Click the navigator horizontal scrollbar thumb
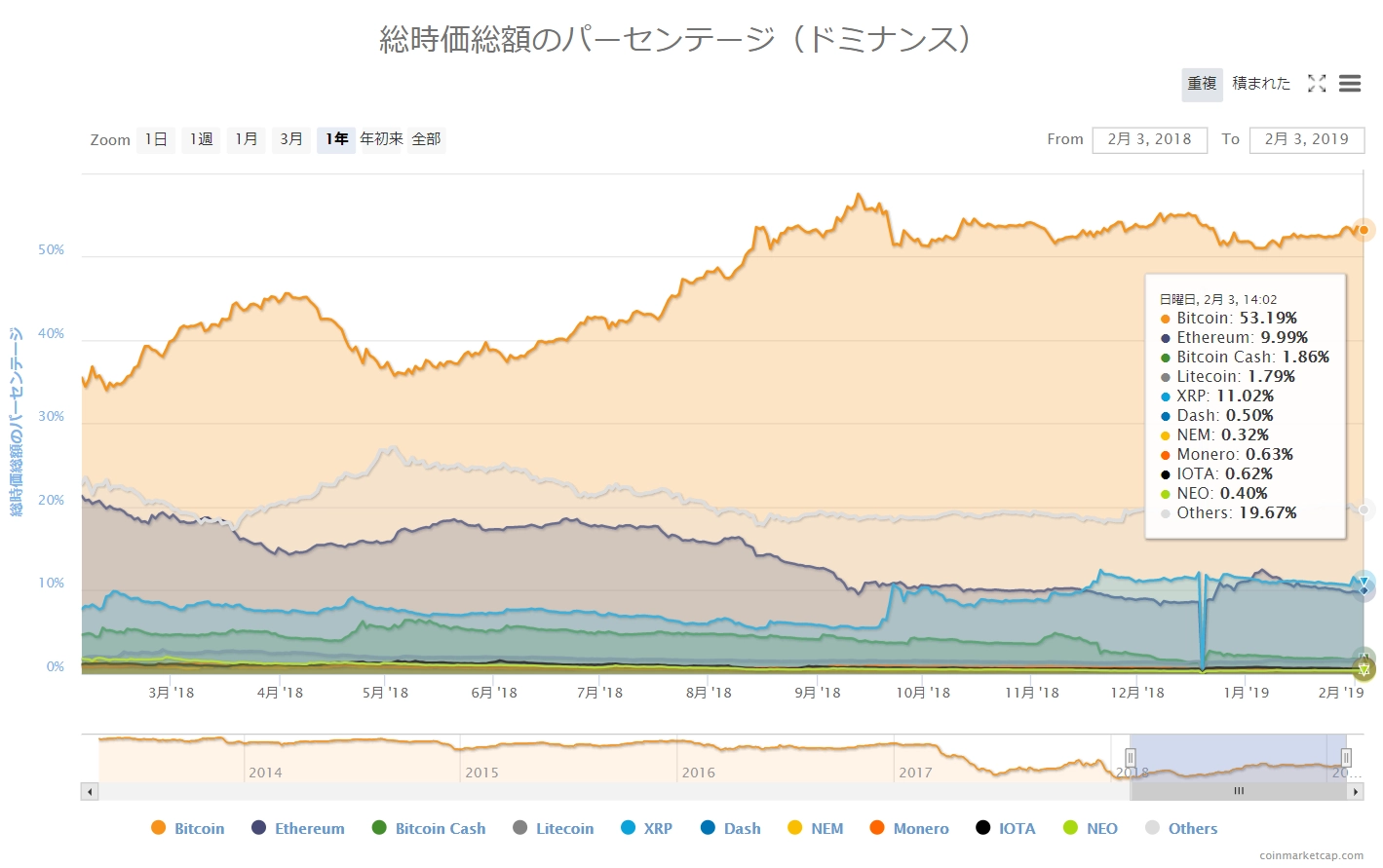The width and height of the screenshot is (1383, 868). point(1239,792)
